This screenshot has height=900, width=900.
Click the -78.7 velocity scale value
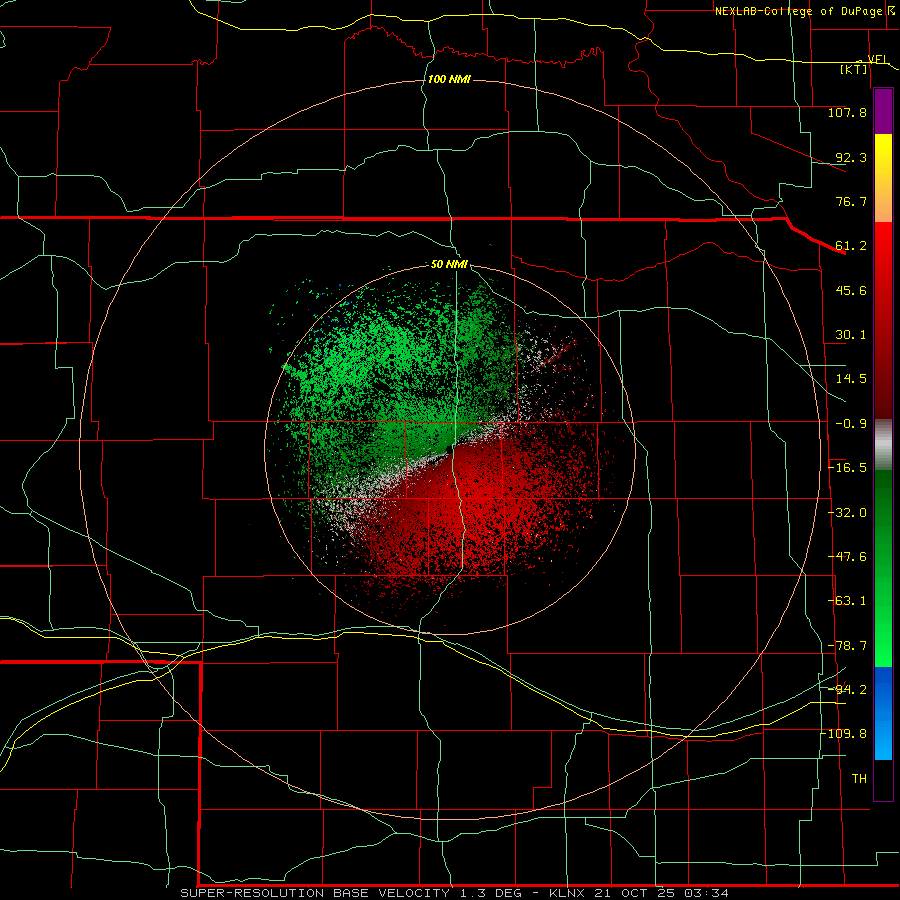[847, 646]
